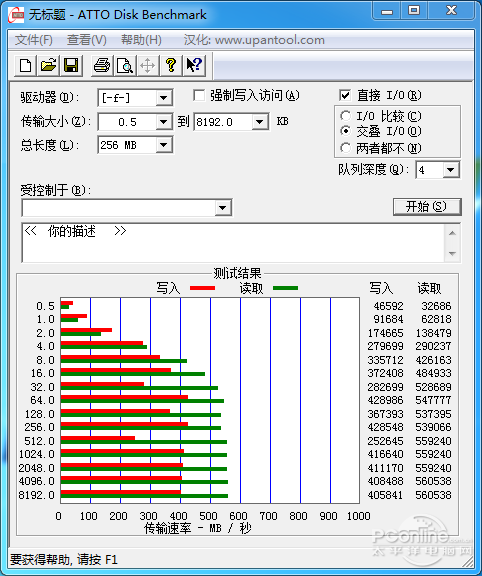Click the 汉化: www.upantool.com menu item
This screenshot has height=576, width=482.
click(x=254, y=40)
